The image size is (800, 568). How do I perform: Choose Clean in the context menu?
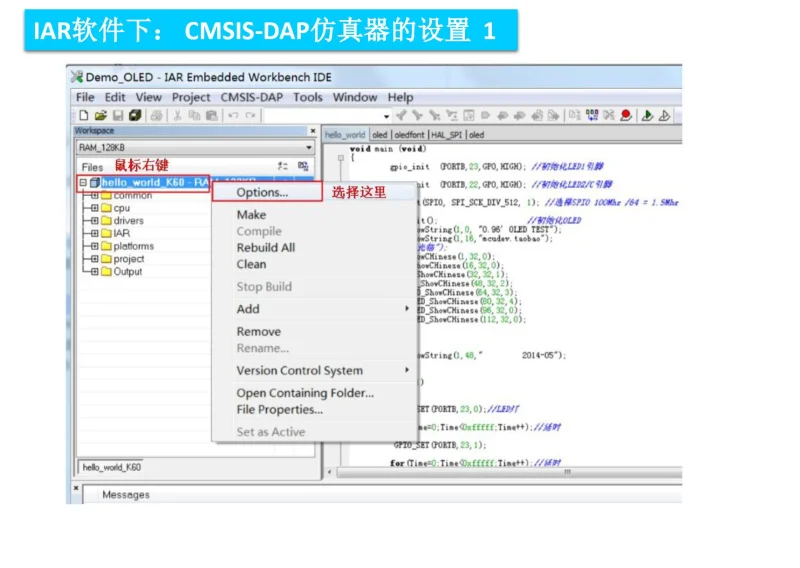(x=315, y=264)
